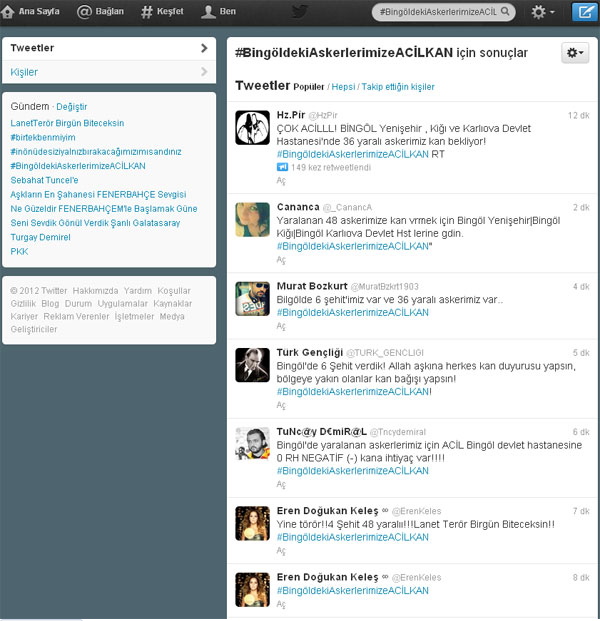Open the Sebahat Tuncel'e trend
The width and height of the screenshot is (600, 621).
pos(44,180)
